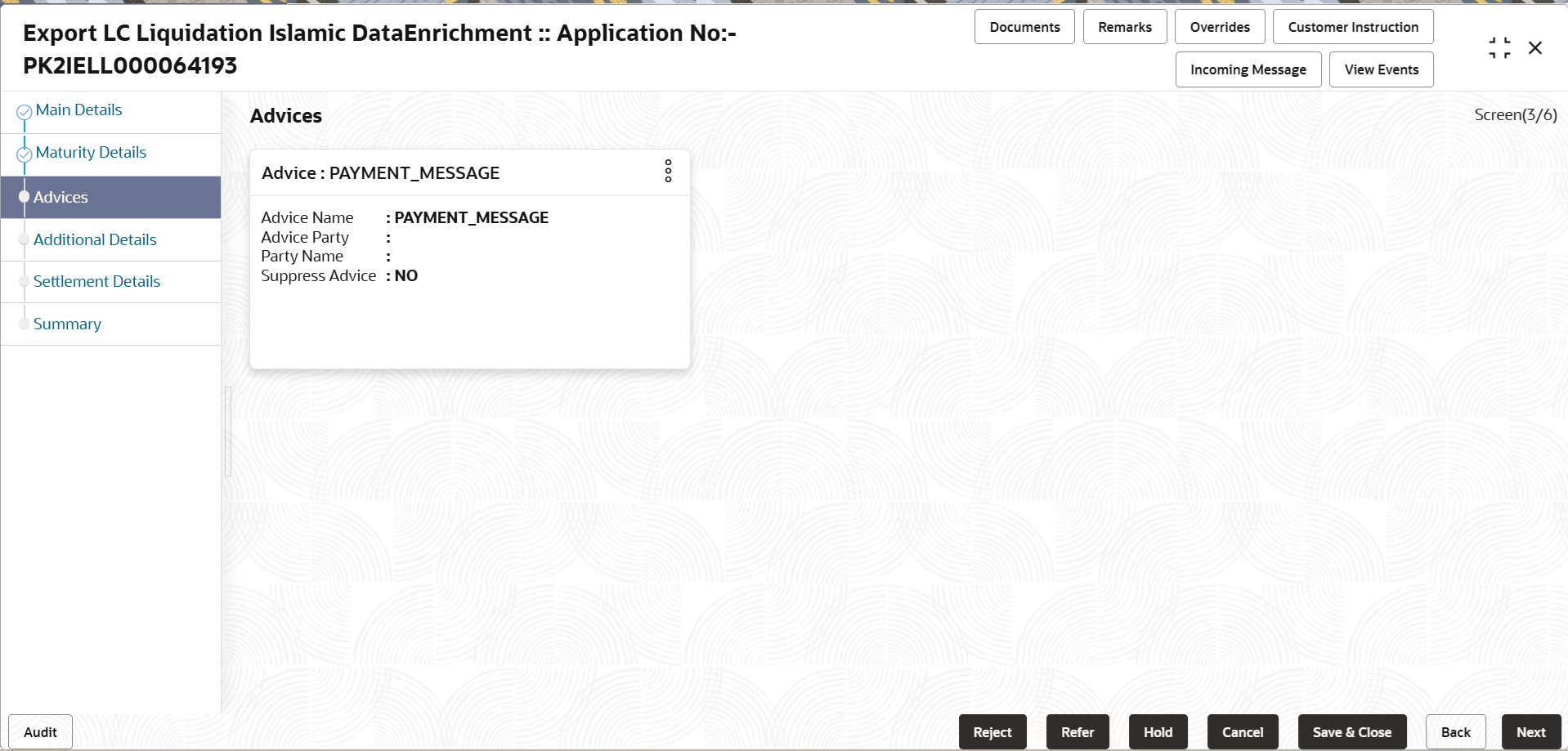Go to the Maturity Details step

tap(91, 153)
